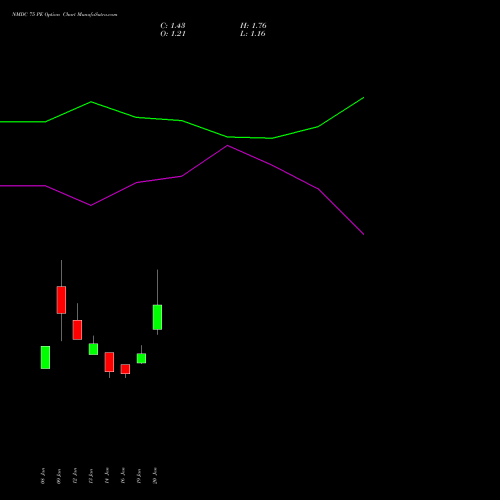Click the high value 'H: 1.76'
Screen dimensions: 500x500
tap(253, 26)
